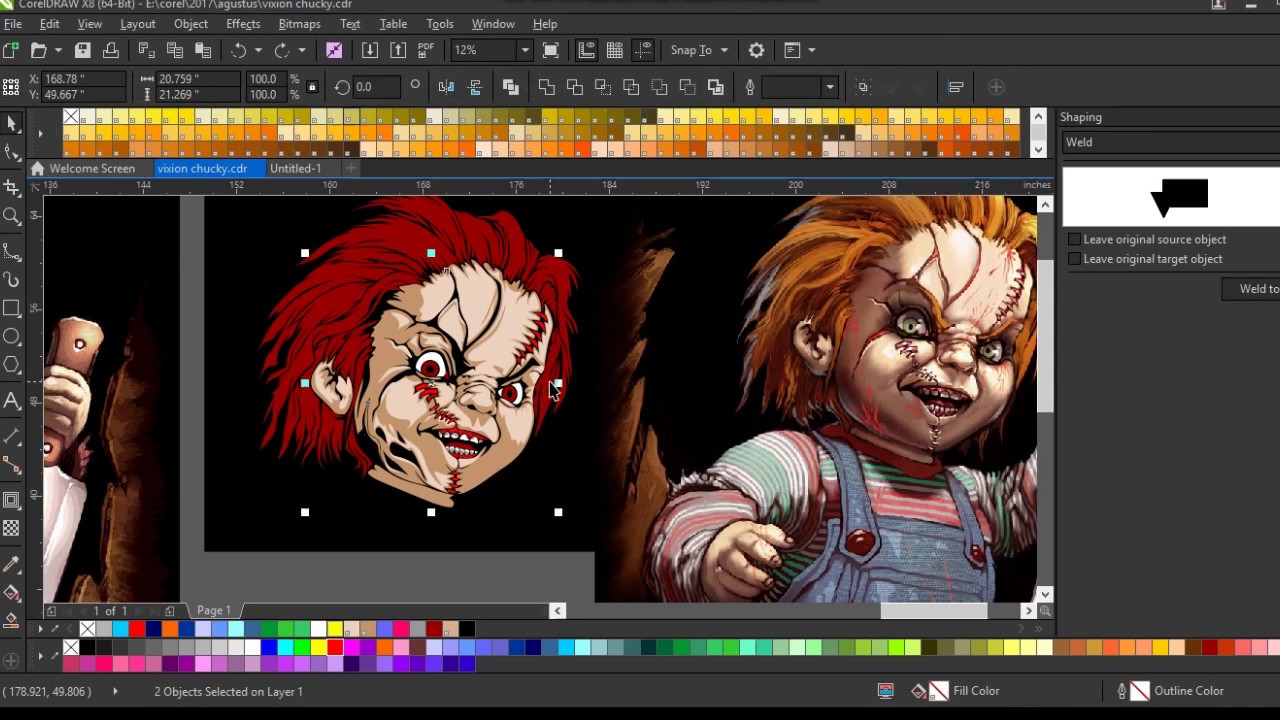Toggle the purple search content button

click(x=334, y=50)
